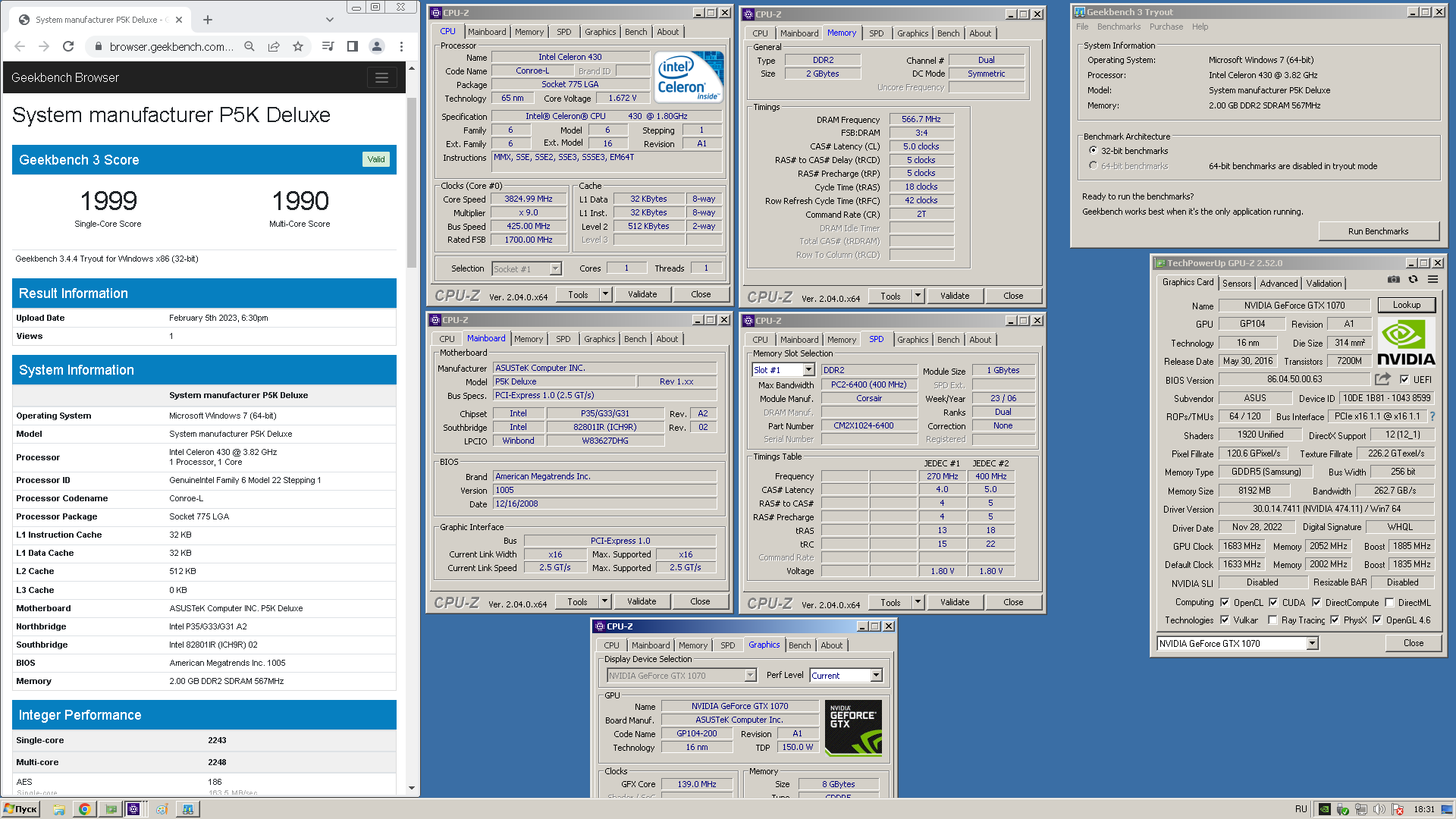The width and height of the screenshot is (1456, 819).
Task: Click the NVIDIA logo in GPU-Z
Action: click(1406, 343)
